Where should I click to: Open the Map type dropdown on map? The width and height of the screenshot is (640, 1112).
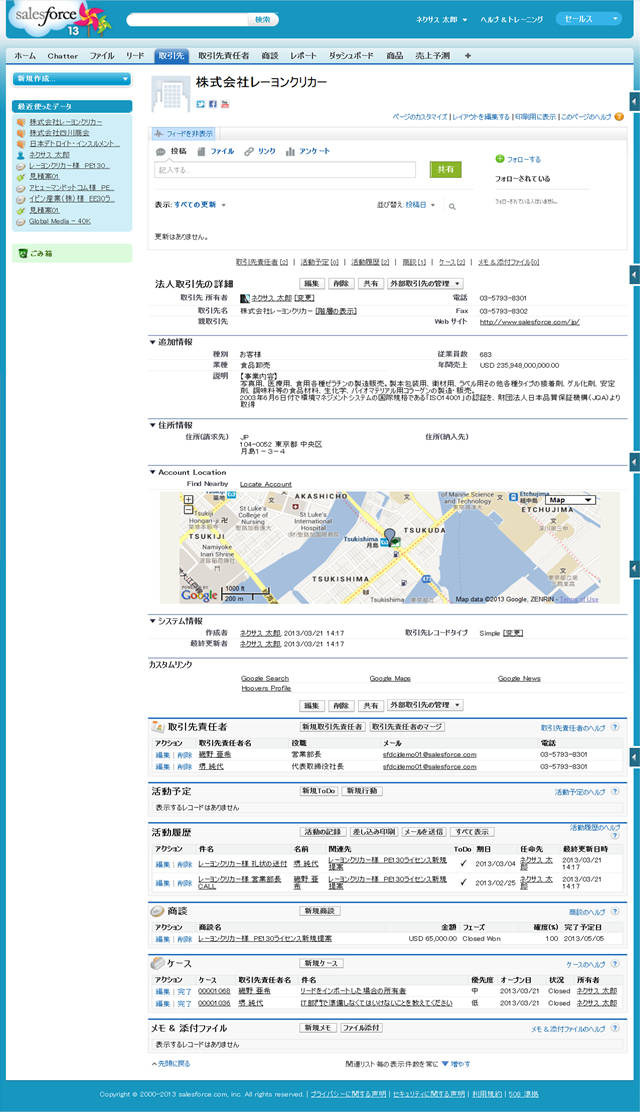(570, 500)
